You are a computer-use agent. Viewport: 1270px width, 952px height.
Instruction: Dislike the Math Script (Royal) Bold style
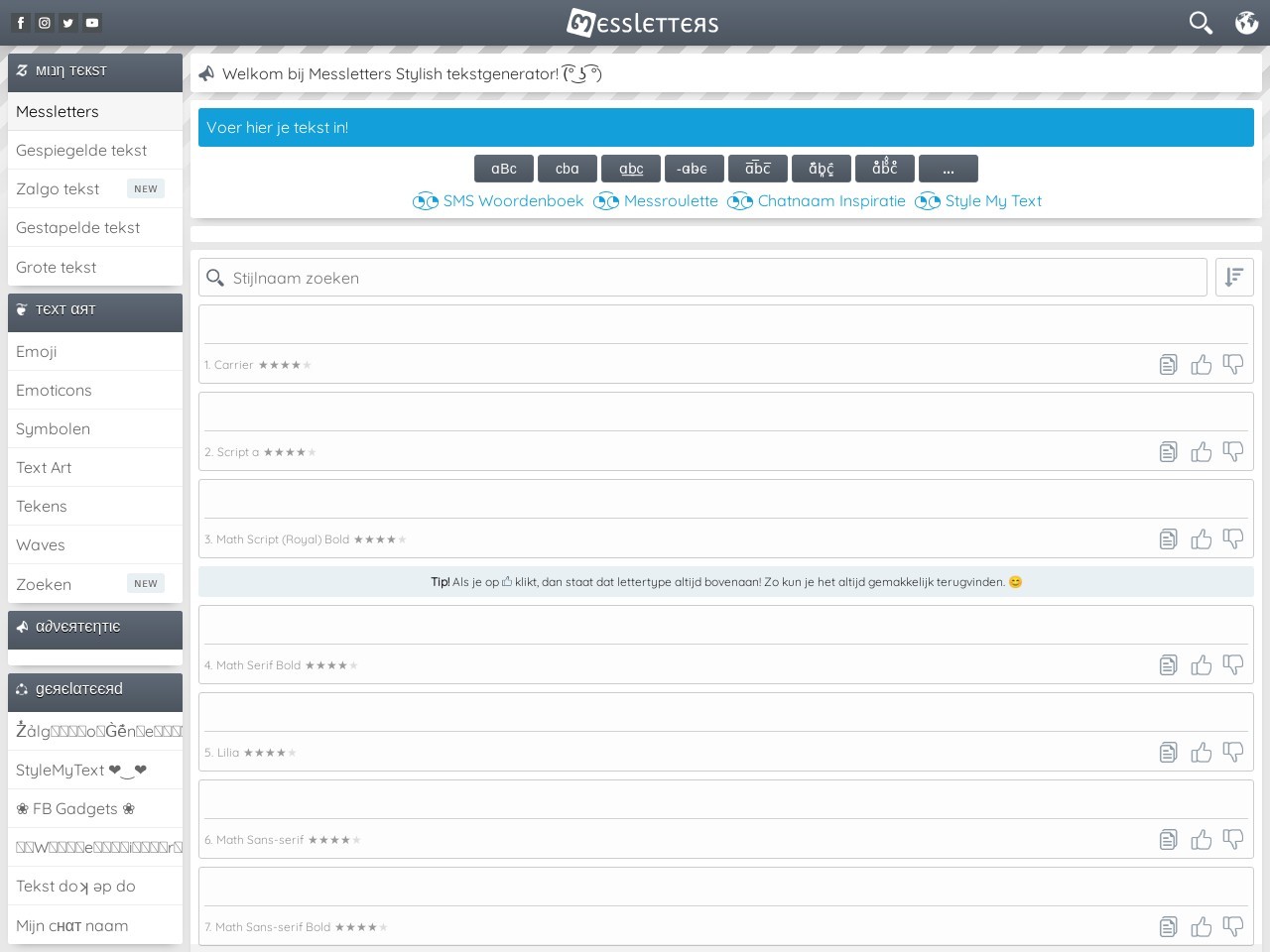tap(1233, 539)
